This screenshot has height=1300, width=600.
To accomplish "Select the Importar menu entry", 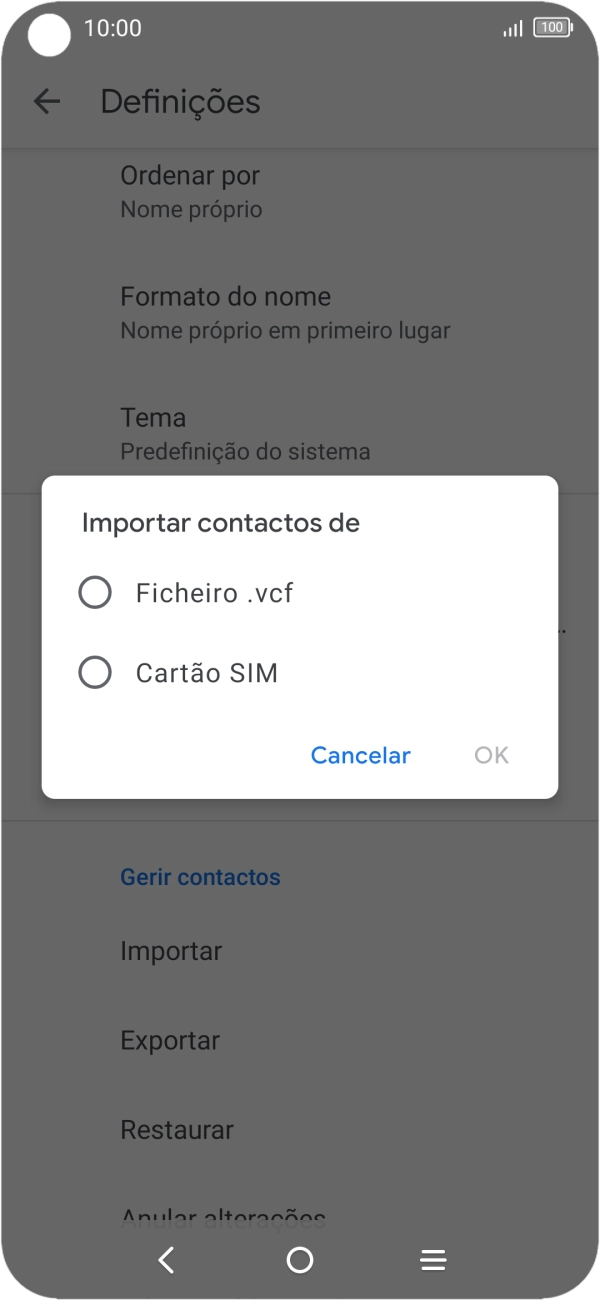I will click(x=171, y=951).
